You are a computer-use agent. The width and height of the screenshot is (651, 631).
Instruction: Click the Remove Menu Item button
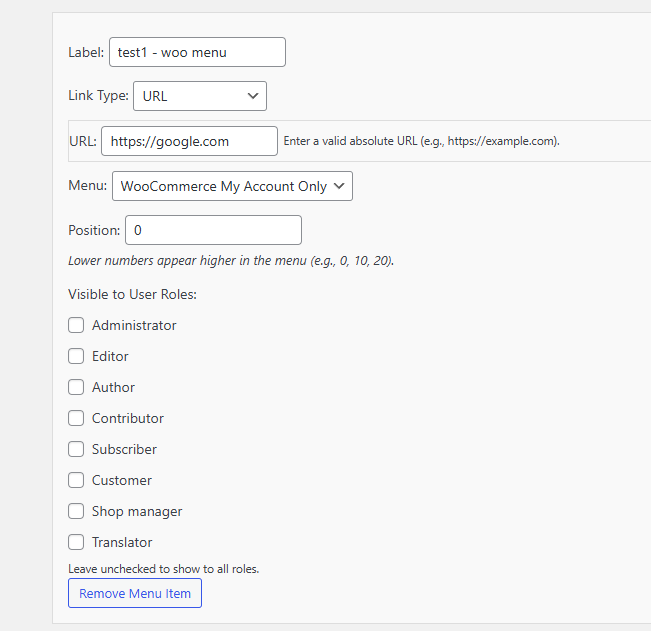pyautogui.click(x=135, y=593)
